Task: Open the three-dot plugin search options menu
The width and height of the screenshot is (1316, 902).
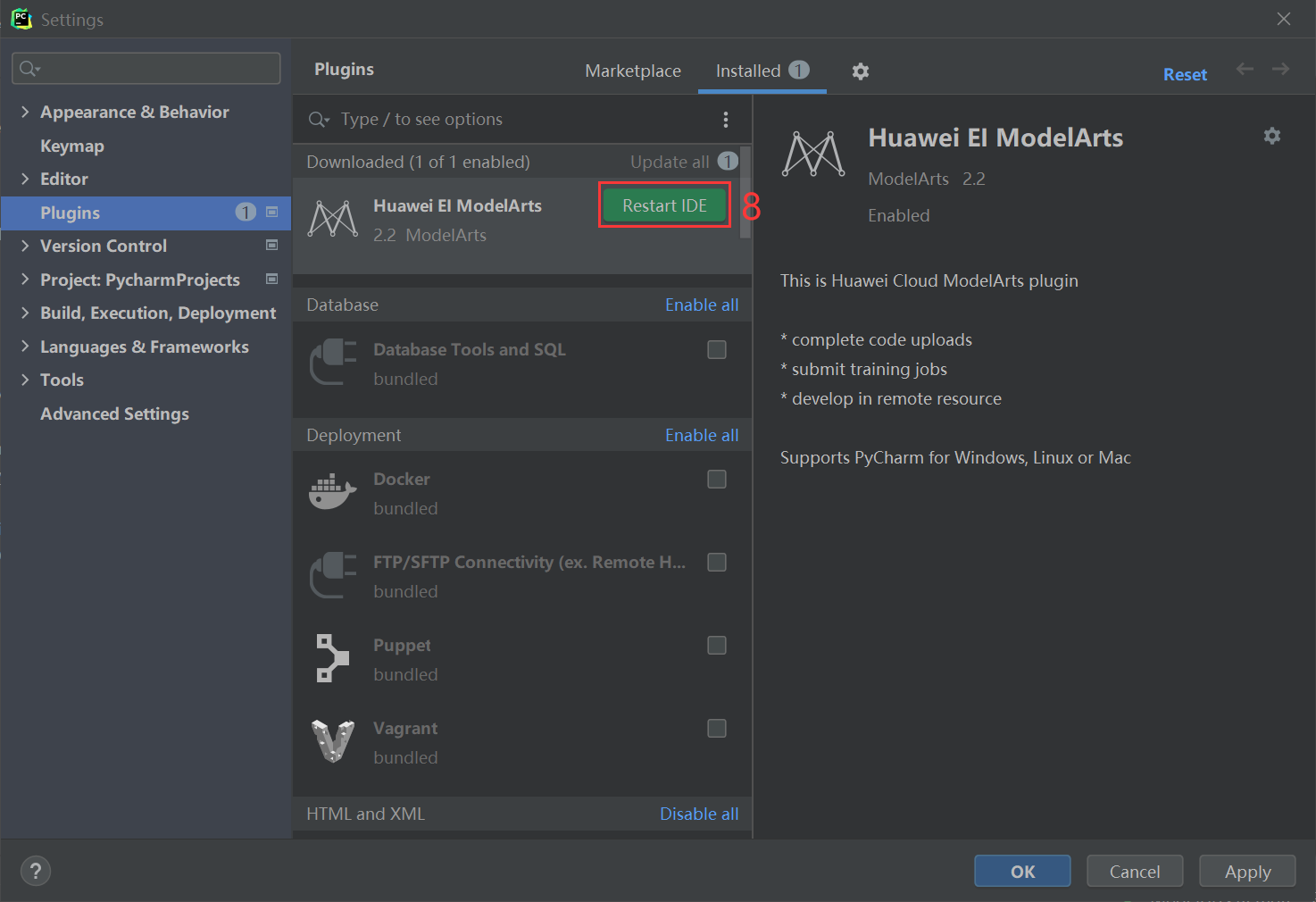Action: pos(726,120)
